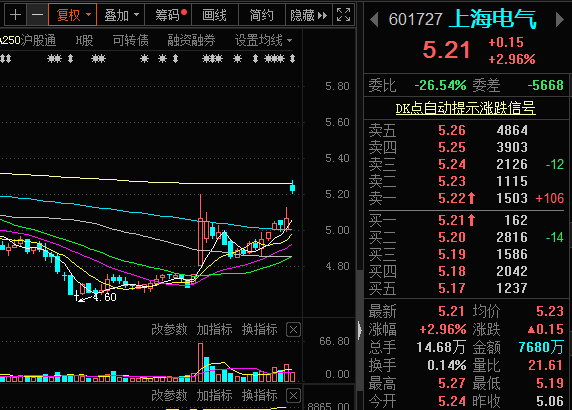The width and height of the screenshot is (572, 410).
Task: Click the 买五 price 5.17
Action: pyautogui.click(x=452, y=288)
